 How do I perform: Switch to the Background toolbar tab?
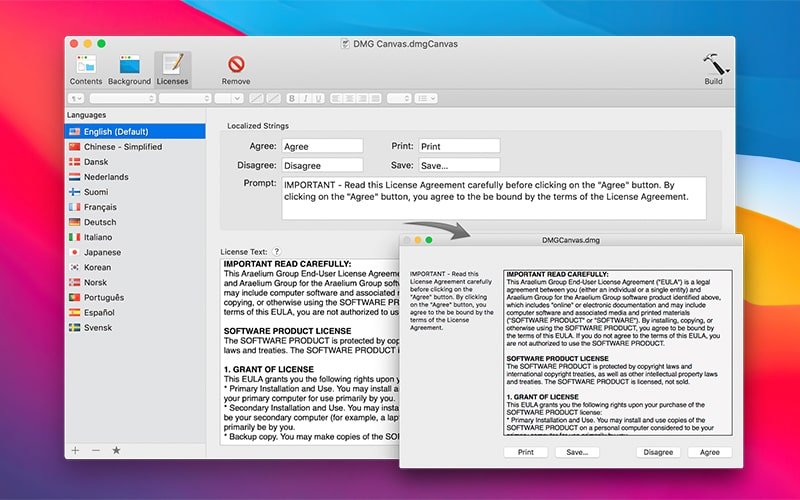129,68
